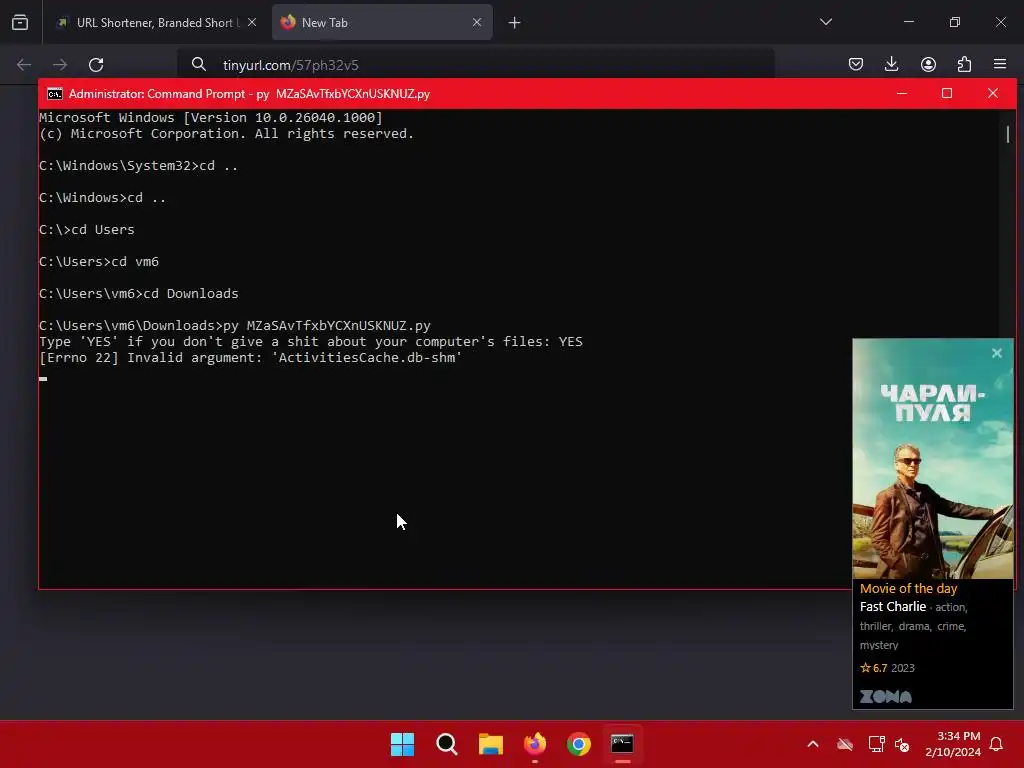Image resolution: width=1024 pixels, height=768 pixels.
Task: Click the address bar search icon
Action: pos(199,65)
